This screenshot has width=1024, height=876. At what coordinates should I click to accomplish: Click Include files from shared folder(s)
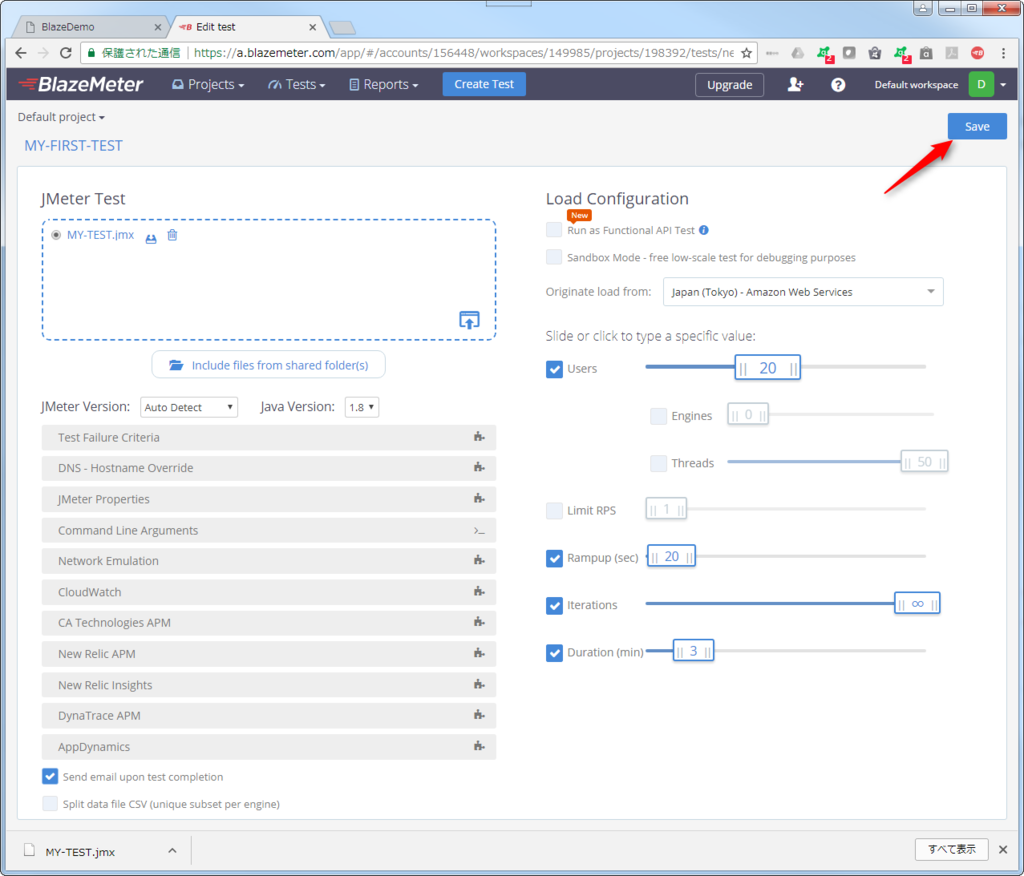[x=268, y=365]
